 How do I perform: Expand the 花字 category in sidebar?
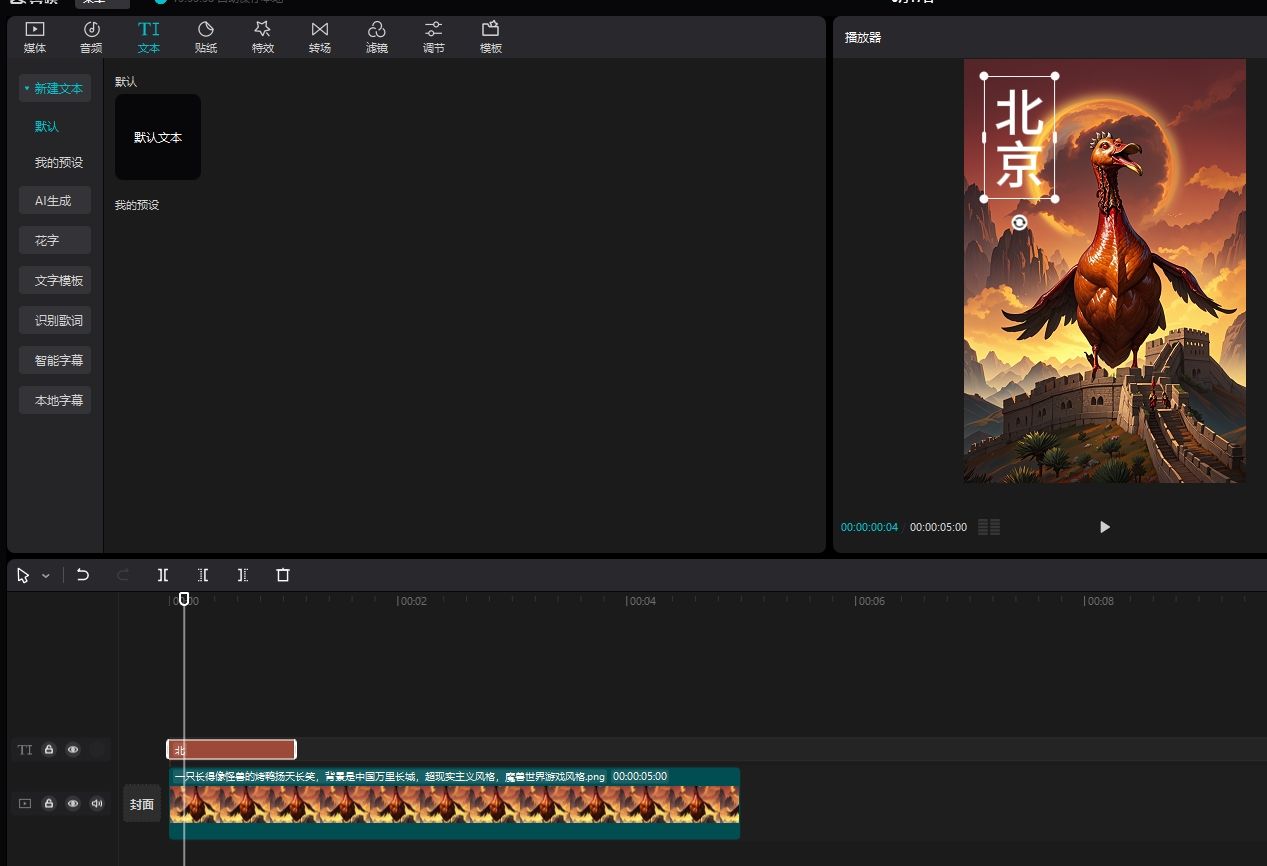click(55, 240)
